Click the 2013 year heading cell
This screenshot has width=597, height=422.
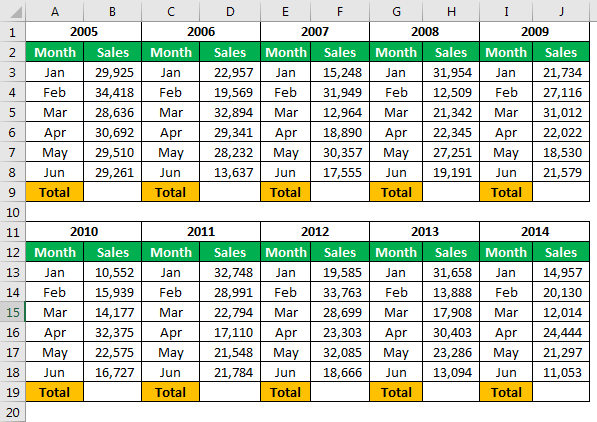tap(425, 232)
